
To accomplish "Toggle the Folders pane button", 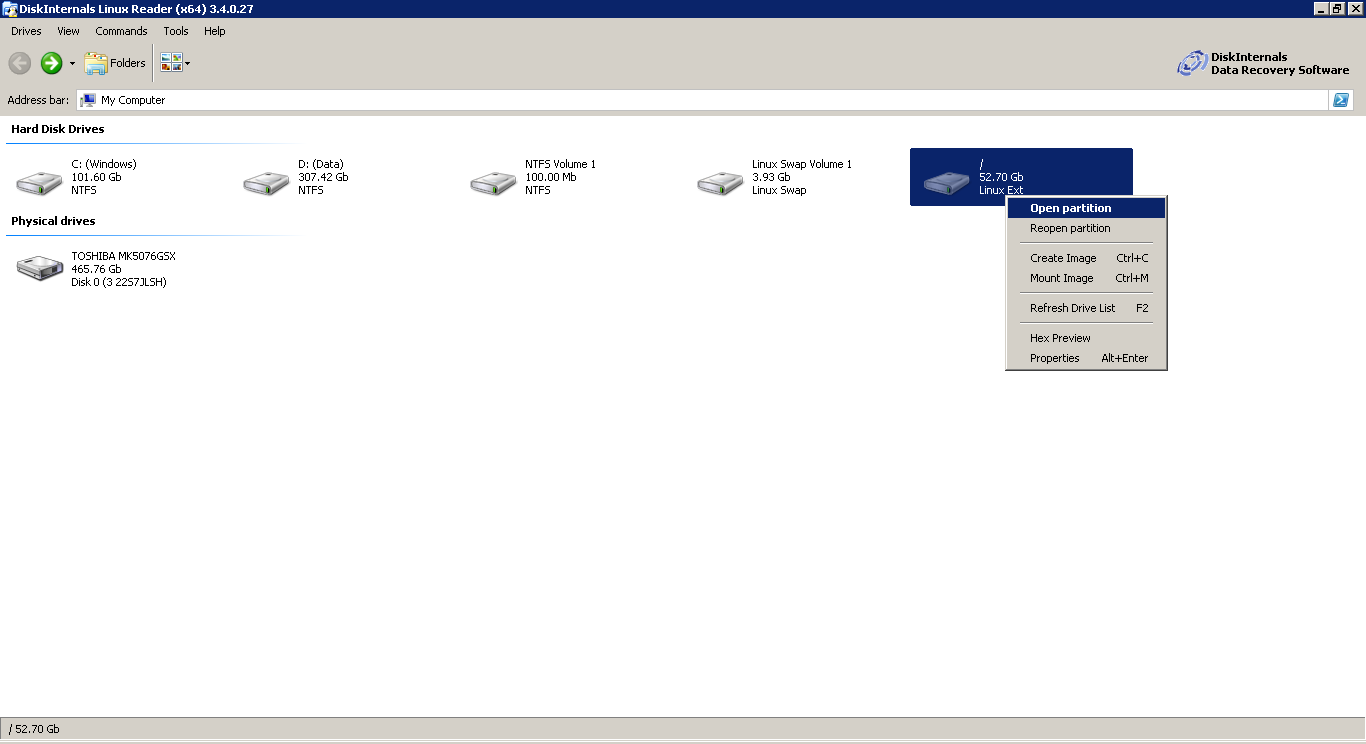I will pyautogui.click(x=115, y=63).
